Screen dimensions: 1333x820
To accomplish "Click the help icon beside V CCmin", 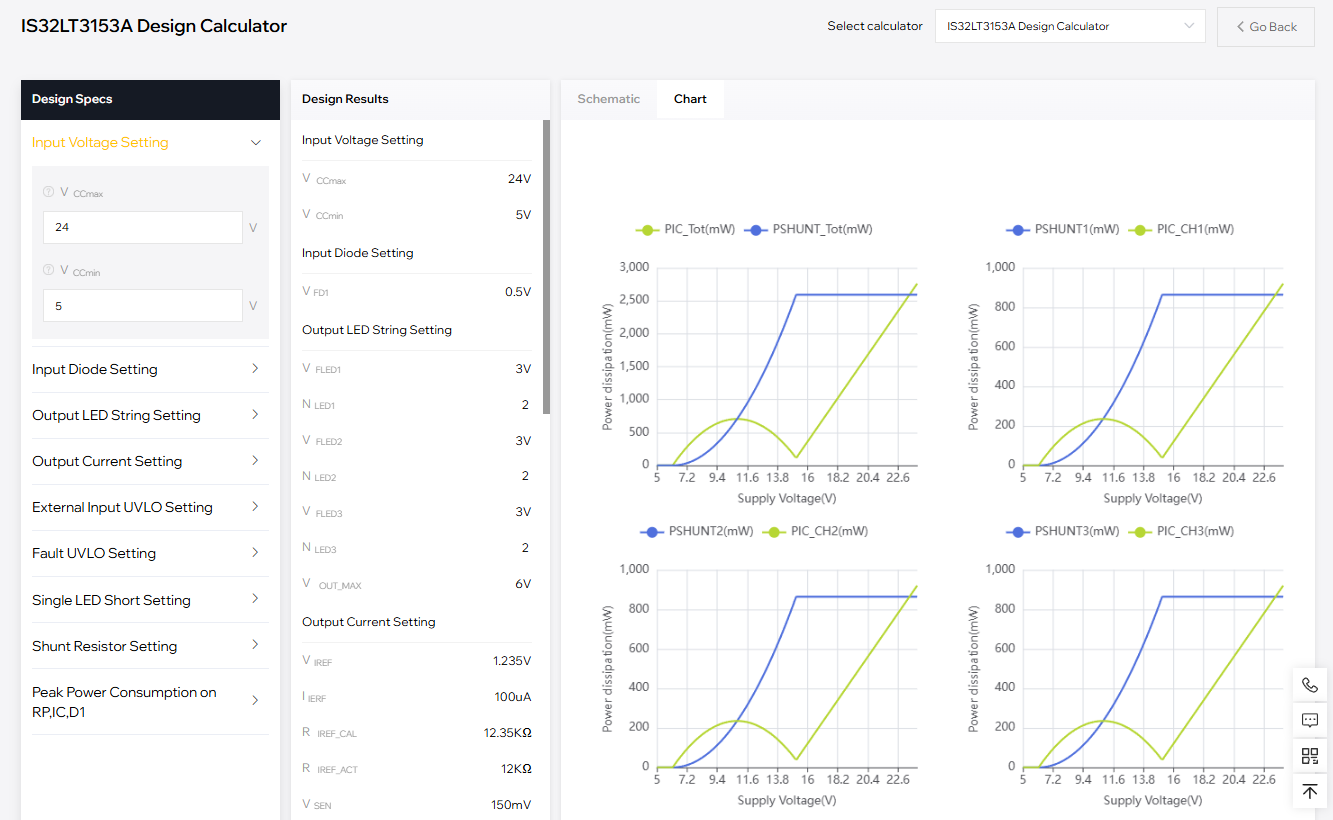I will (x=48, y=270).
